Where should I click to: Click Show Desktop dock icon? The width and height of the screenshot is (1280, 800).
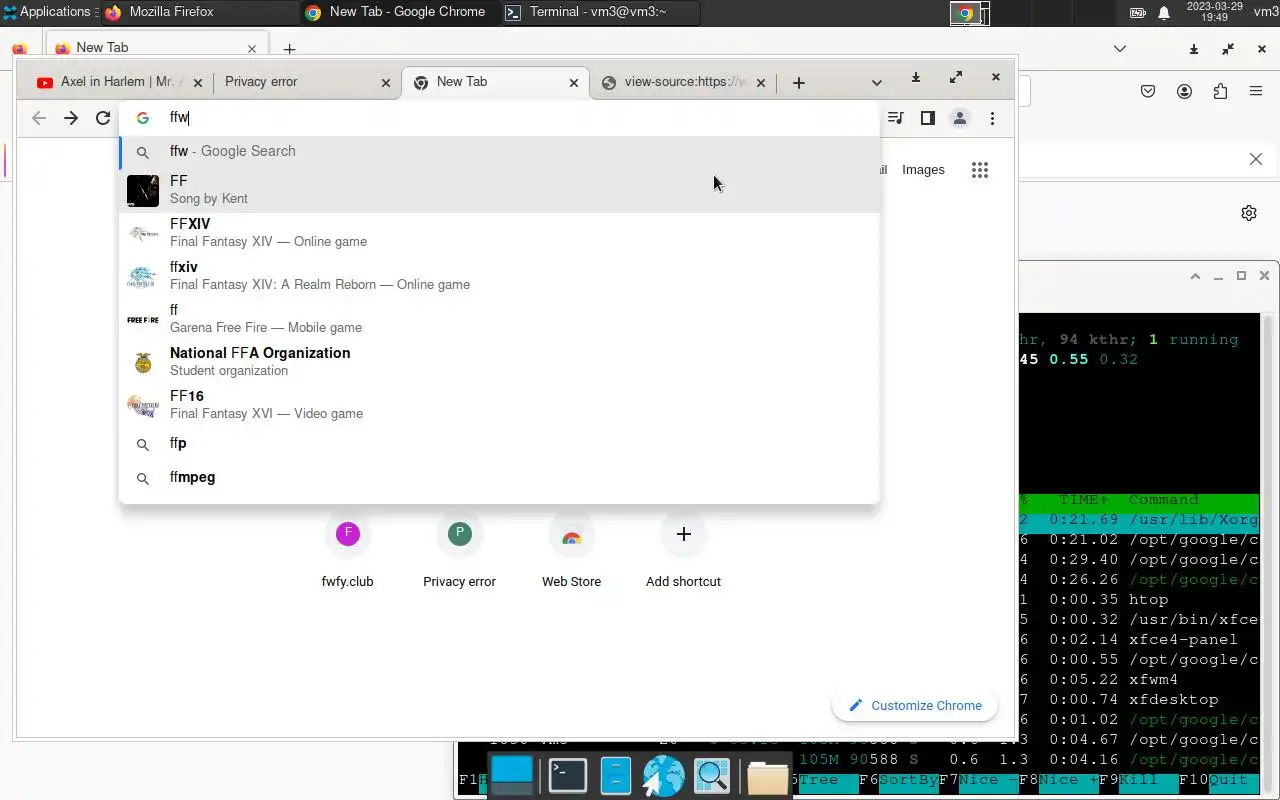[512, 776]
